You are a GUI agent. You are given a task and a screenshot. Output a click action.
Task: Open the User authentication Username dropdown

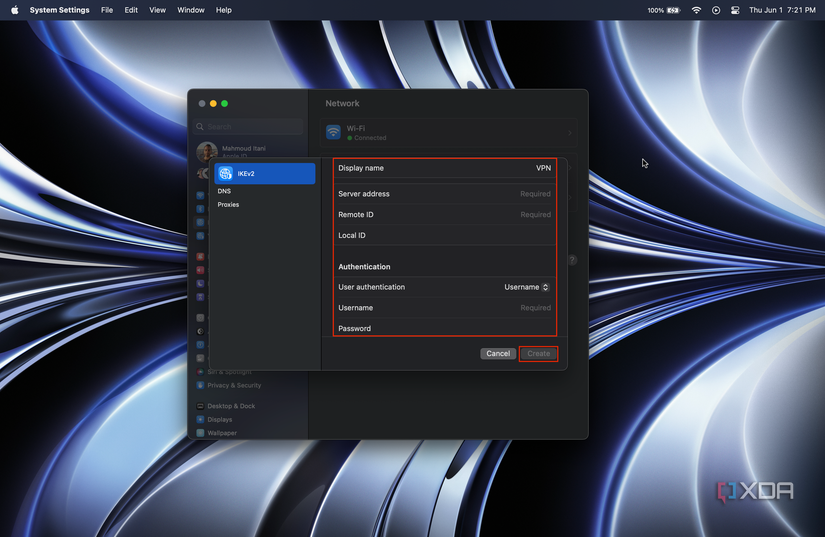526,287
